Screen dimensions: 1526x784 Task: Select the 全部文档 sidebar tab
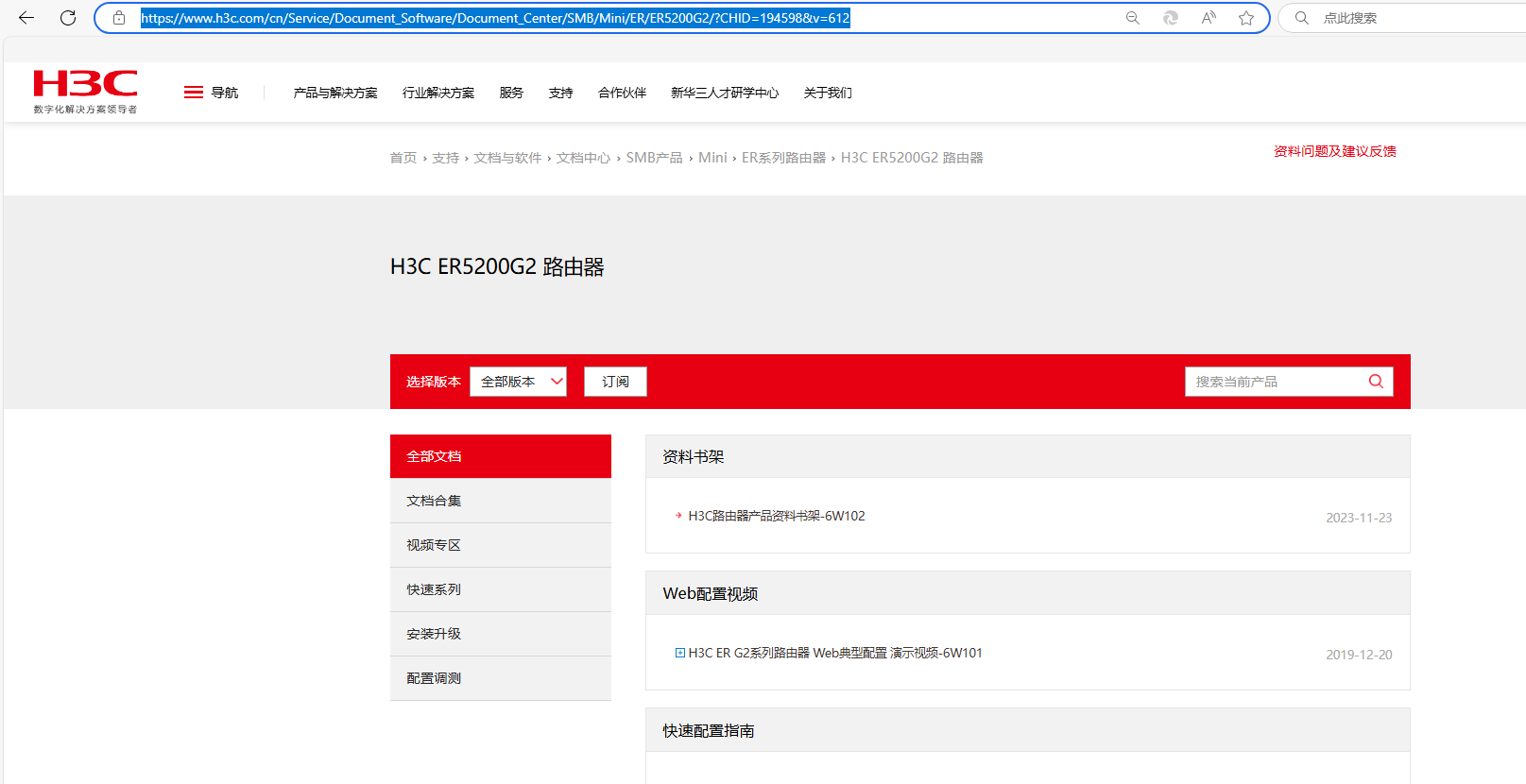click(x=501, y=456)
